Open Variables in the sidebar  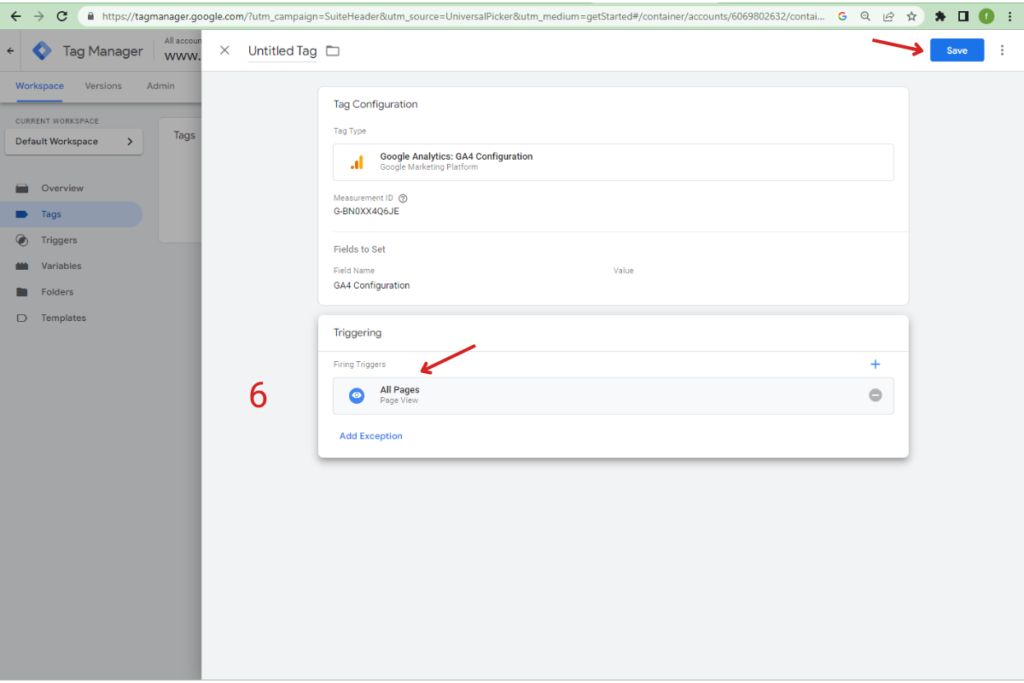pyautogui.click(x=61, y=266)
